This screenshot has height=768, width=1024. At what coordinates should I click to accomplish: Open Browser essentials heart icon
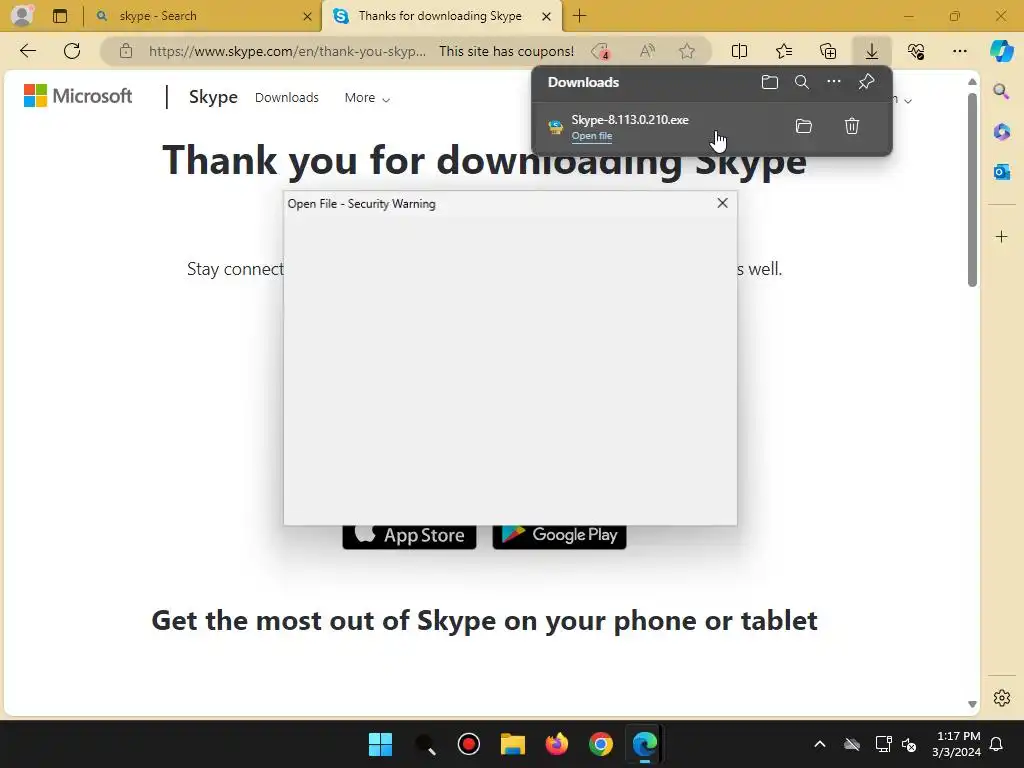tap(916, 51)
